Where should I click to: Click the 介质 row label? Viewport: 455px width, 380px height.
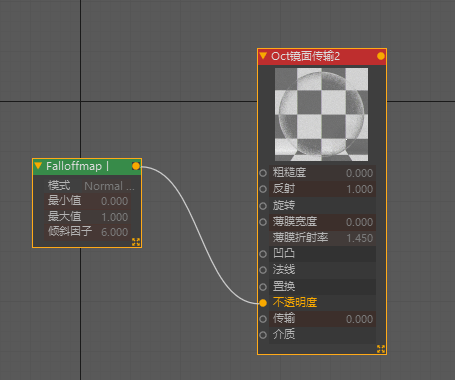[284, 334]
